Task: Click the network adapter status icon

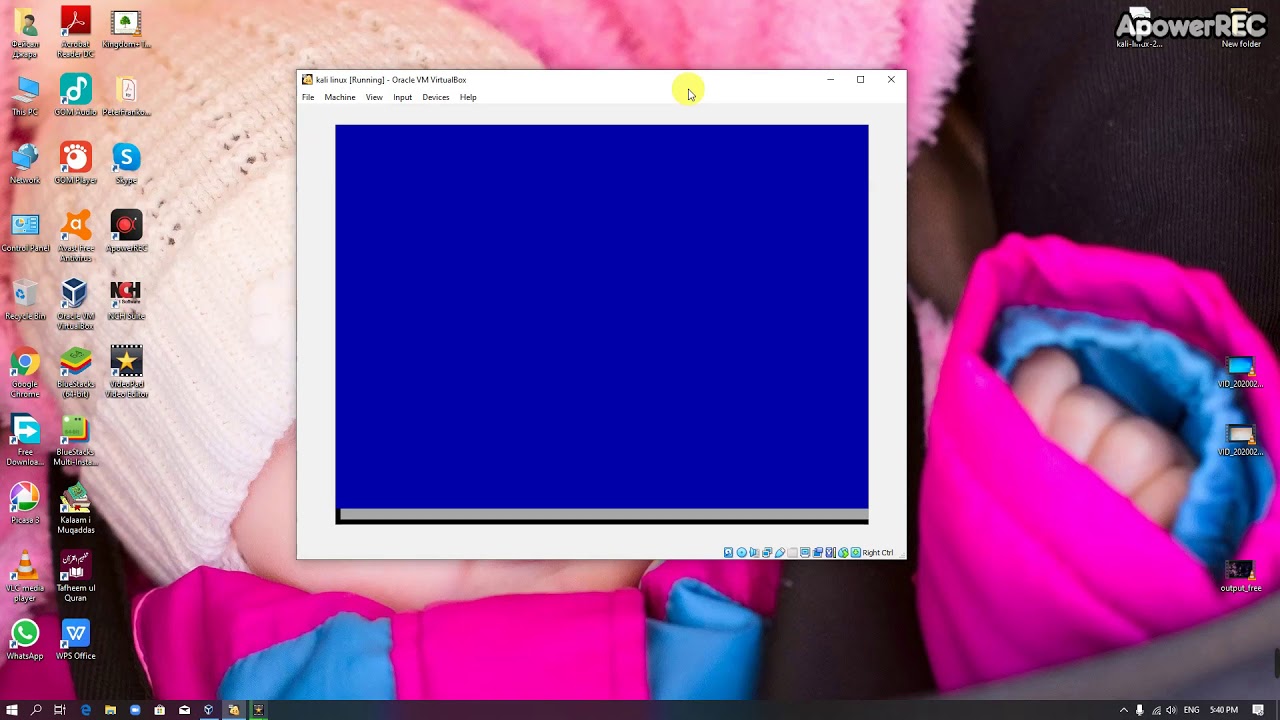Action: click(767, 552)
